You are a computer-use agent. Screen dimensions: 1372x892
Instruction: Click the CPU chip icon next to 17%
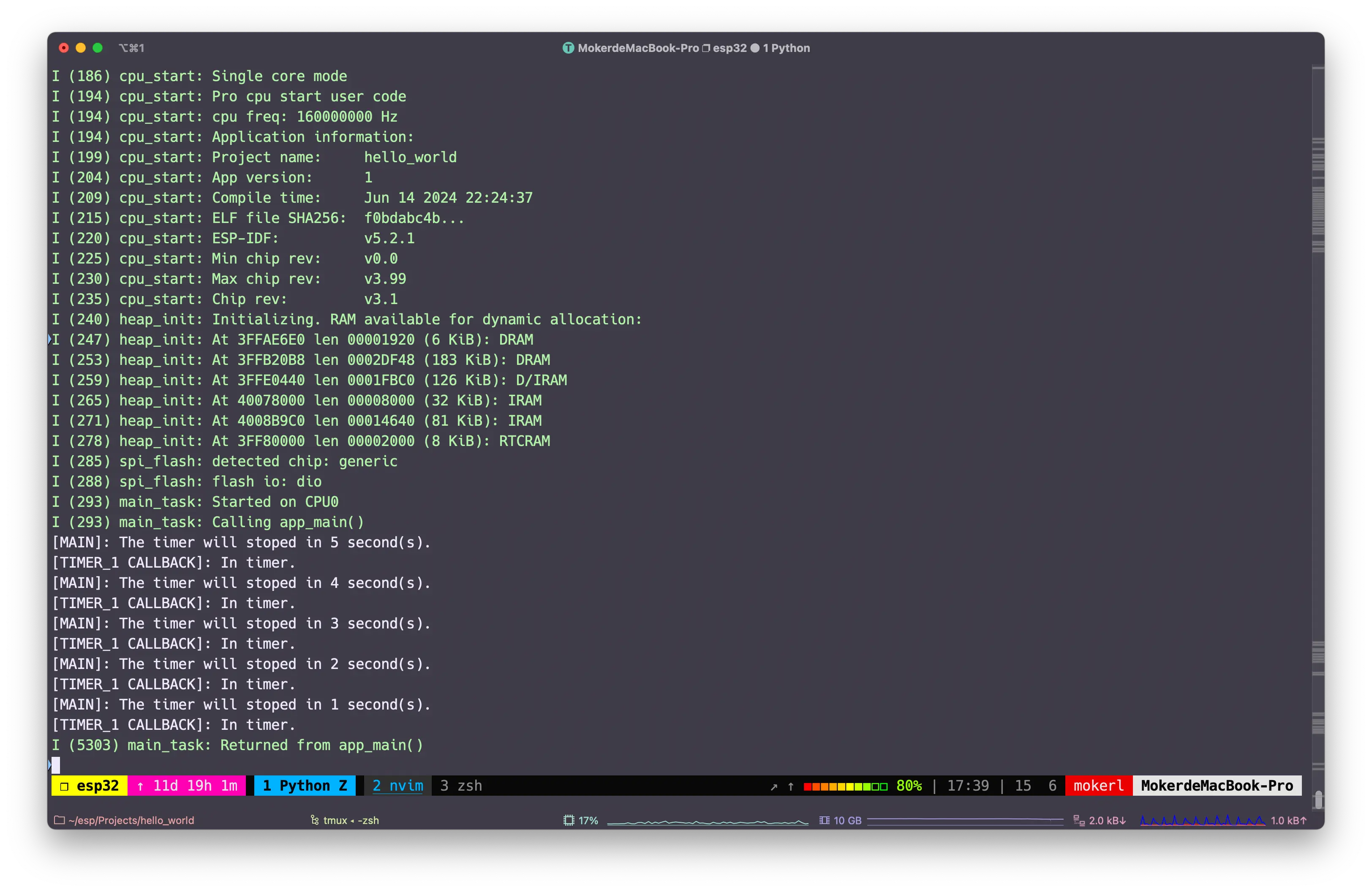[569, 820]
